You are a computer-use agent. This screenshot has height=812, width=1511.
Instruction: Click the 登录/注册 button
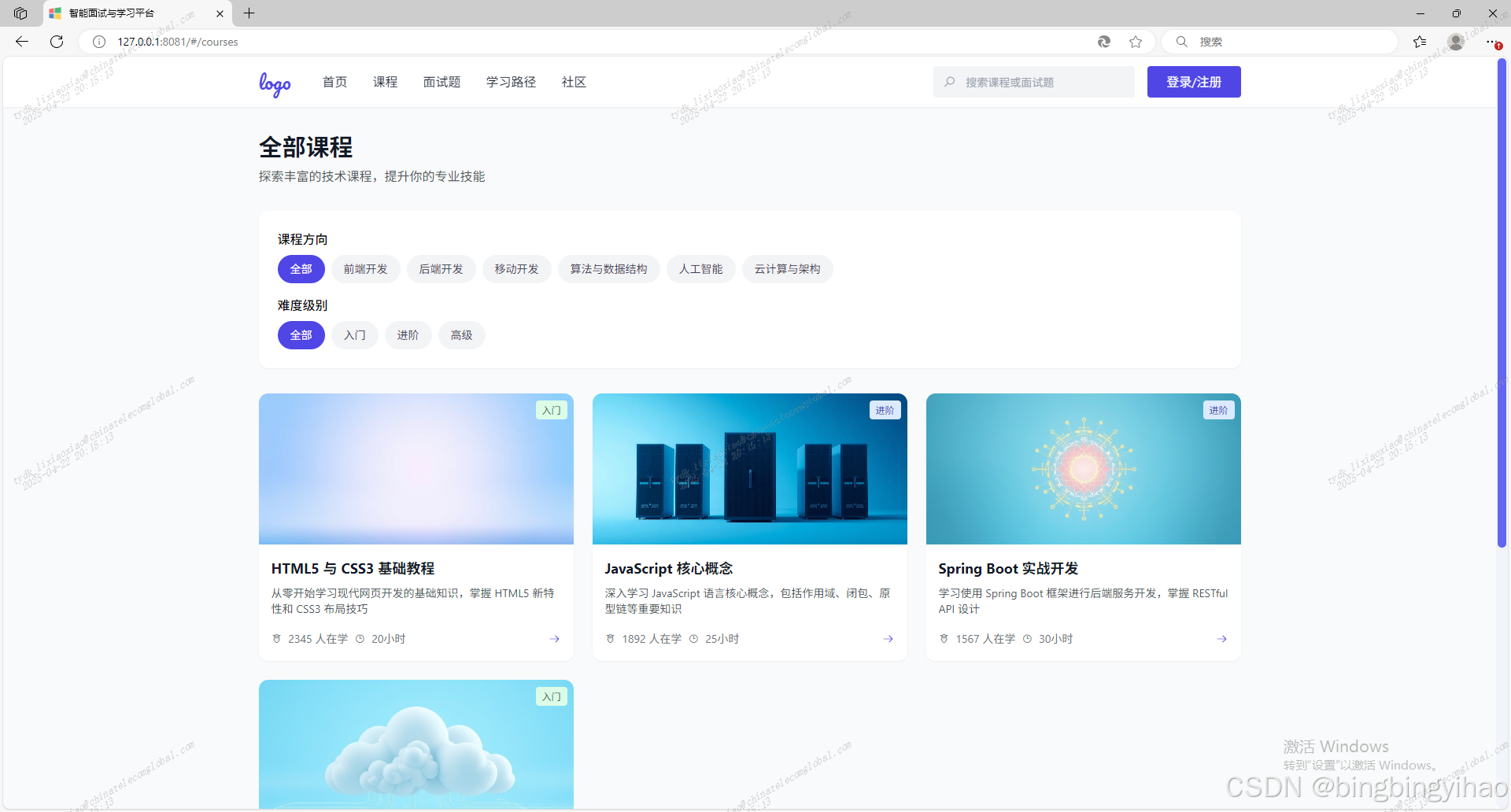[1194, 82]
